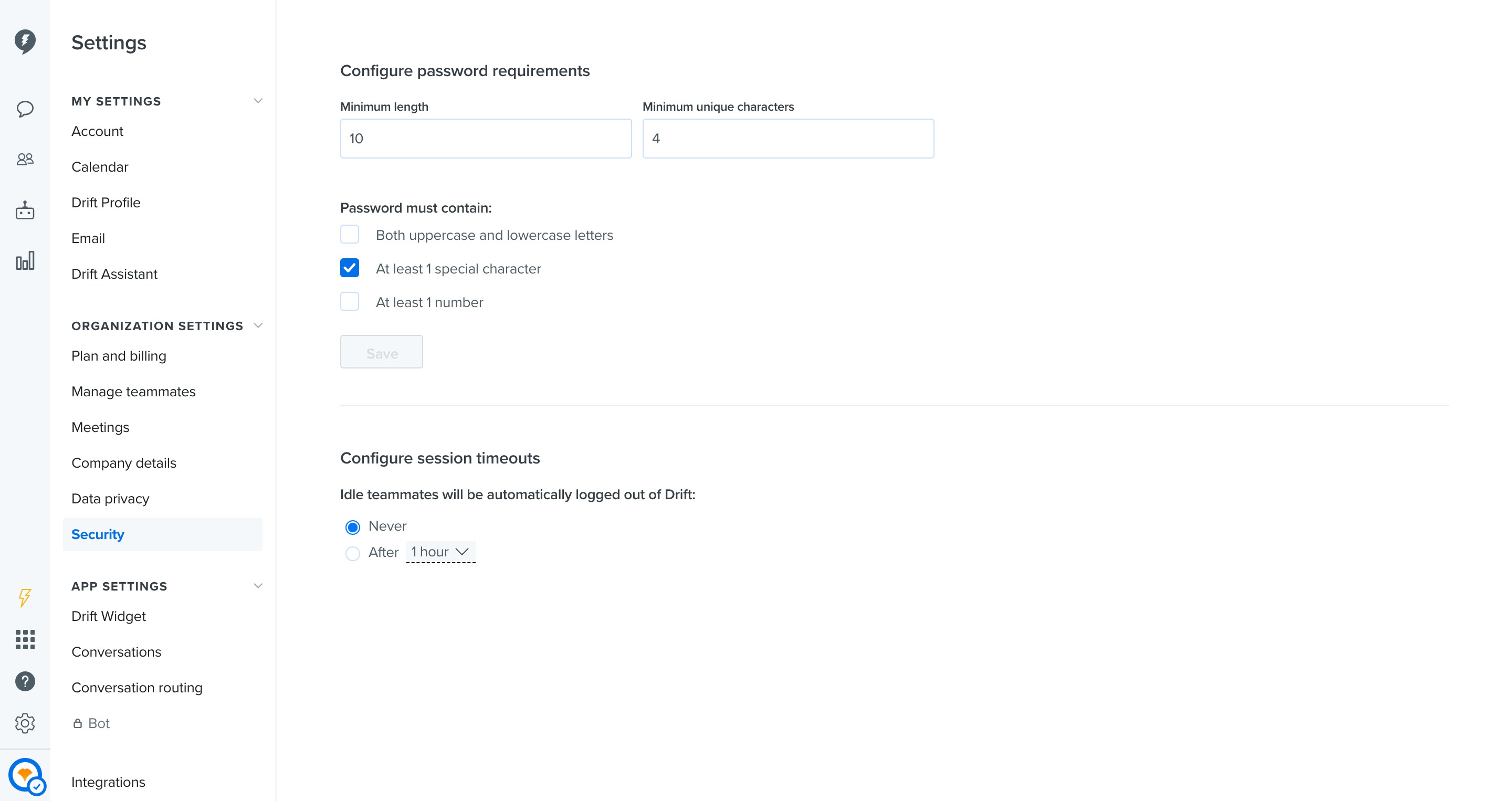Open the Contacts people icon in sidebar
1512x801 pixels.
click(x=25, y=159)
